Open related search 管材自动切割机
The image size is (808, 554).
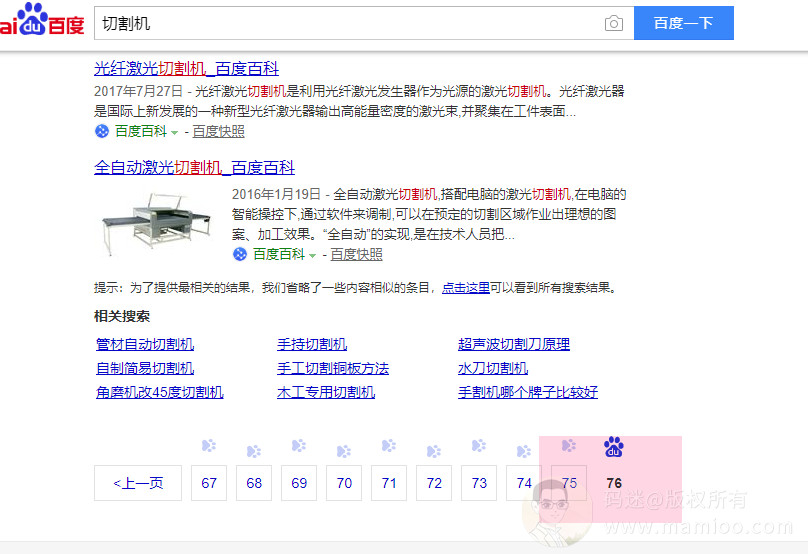coord(145,344)
